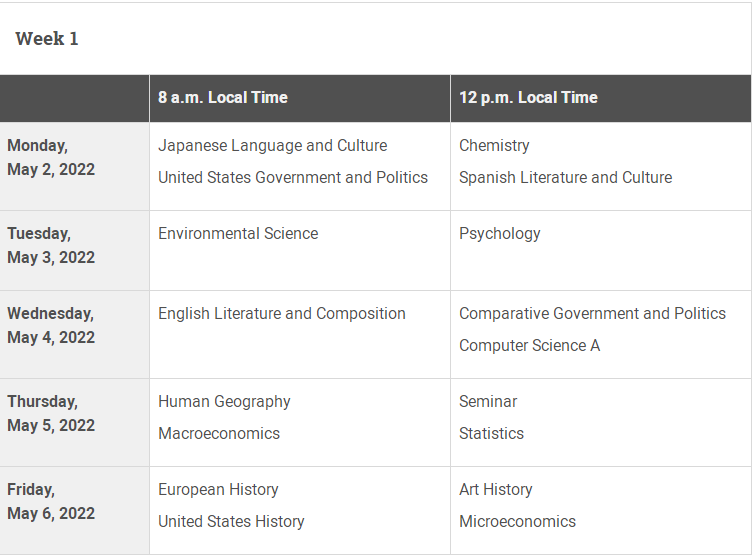The width and height of the screenshot is (753, 558).
Task: Click the Seminar exam entry
Action: pos(488,401)
